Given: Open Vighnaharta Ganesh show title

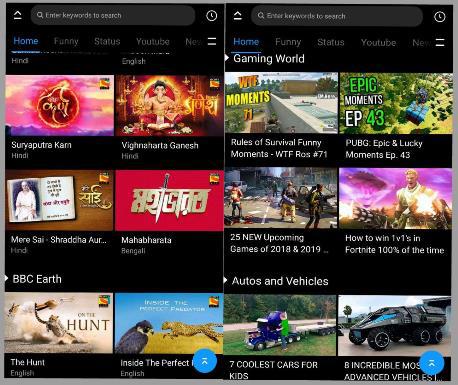Looking at the screenshot, I should pos(160,145).
